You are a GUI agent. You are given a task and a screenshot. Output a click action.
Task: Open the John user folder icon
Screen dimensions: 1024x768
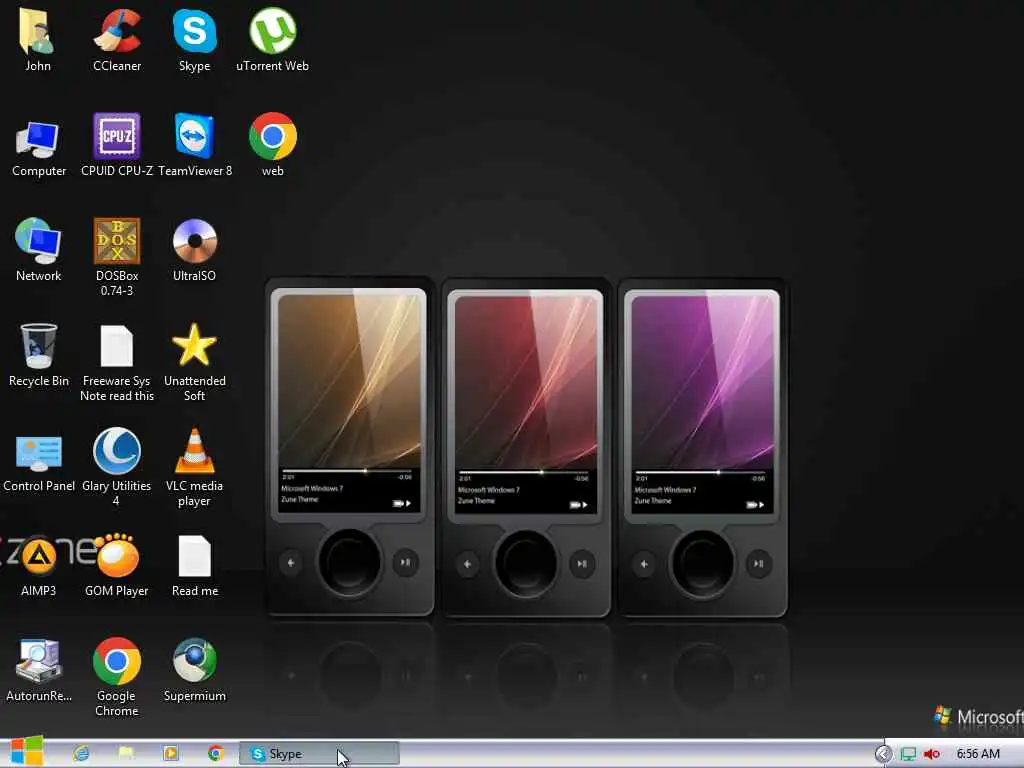pos(37,39)
